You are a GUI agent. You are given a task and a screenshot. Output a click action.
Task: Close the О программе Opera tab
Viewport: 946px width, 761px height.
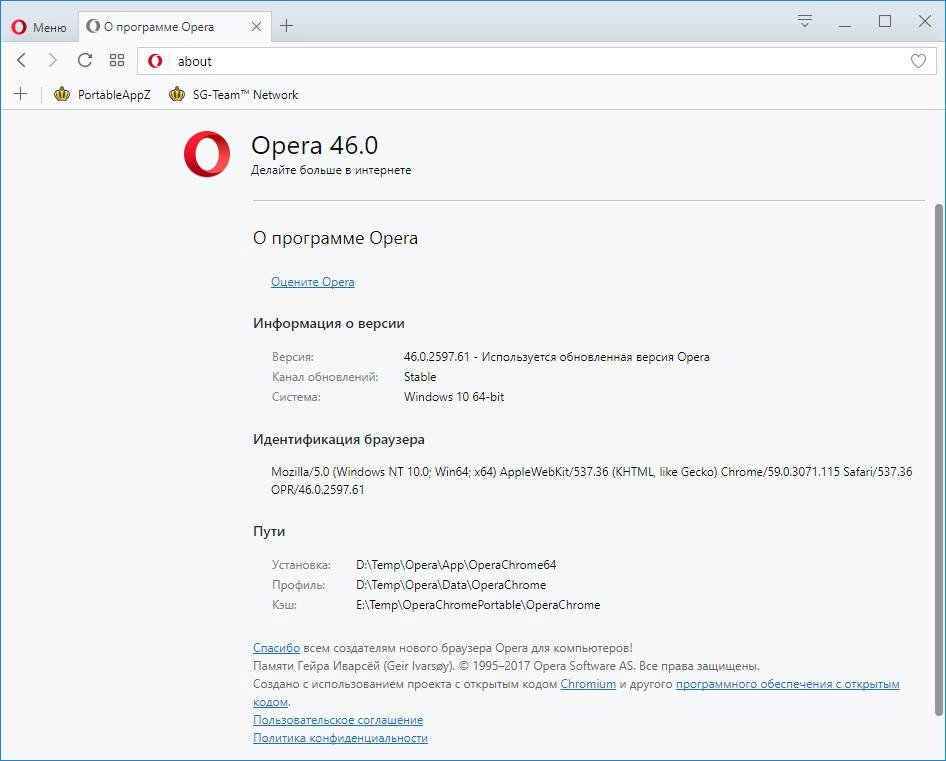click(x=256, y=27)
